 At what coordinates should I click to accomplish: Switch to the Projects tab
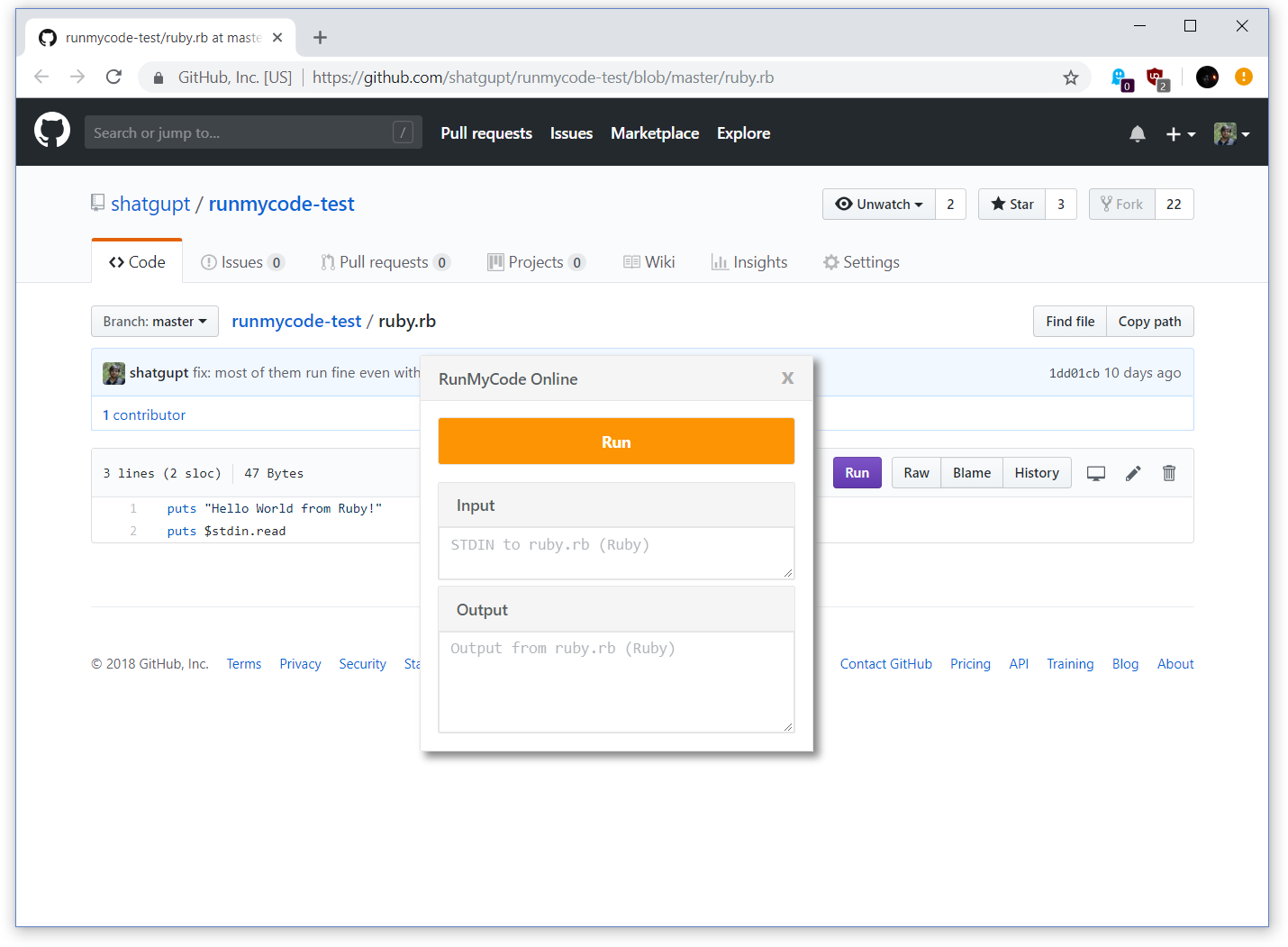tap(536, 262)
